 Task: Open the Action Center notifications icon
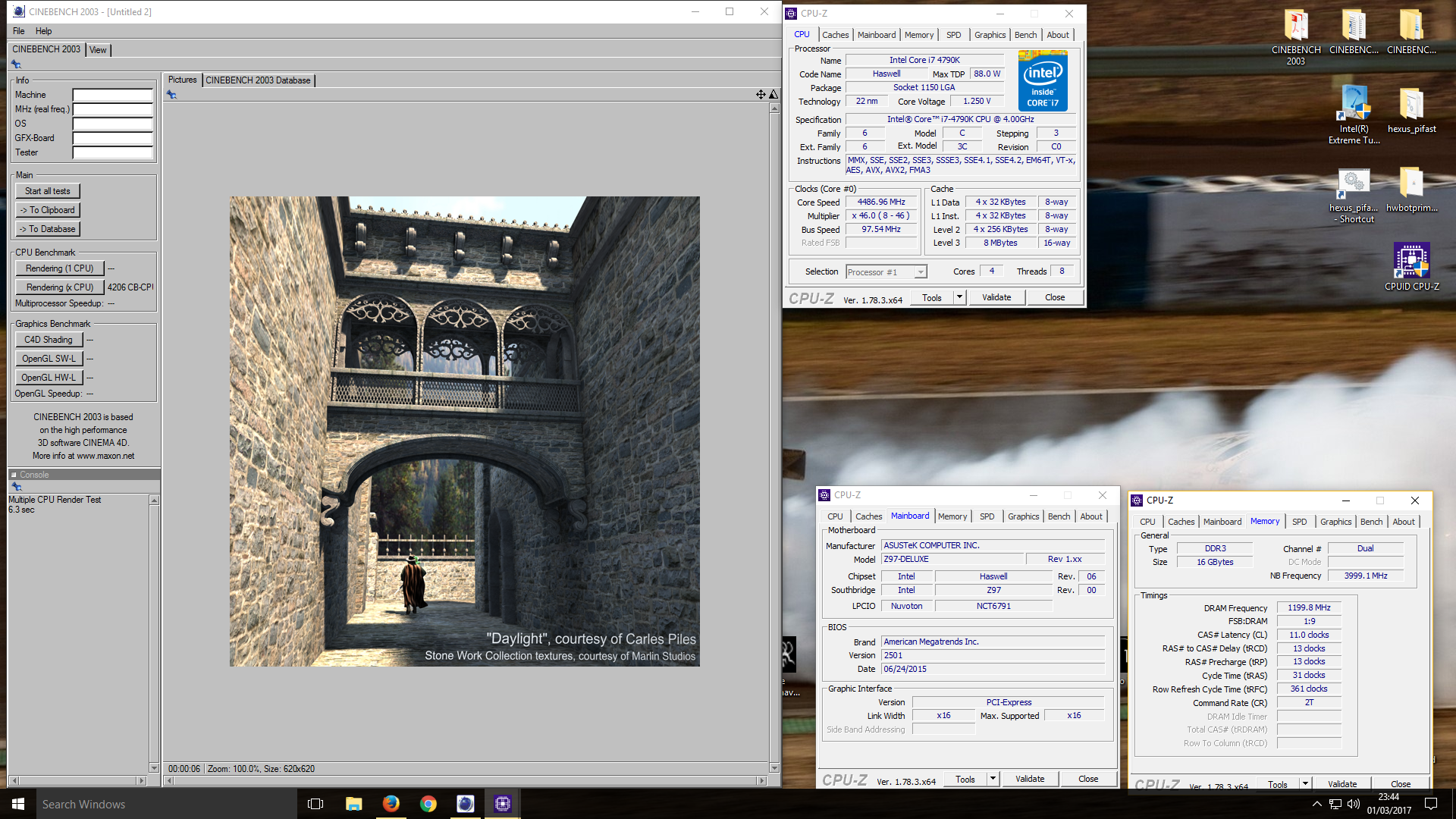click(1431, 804)
